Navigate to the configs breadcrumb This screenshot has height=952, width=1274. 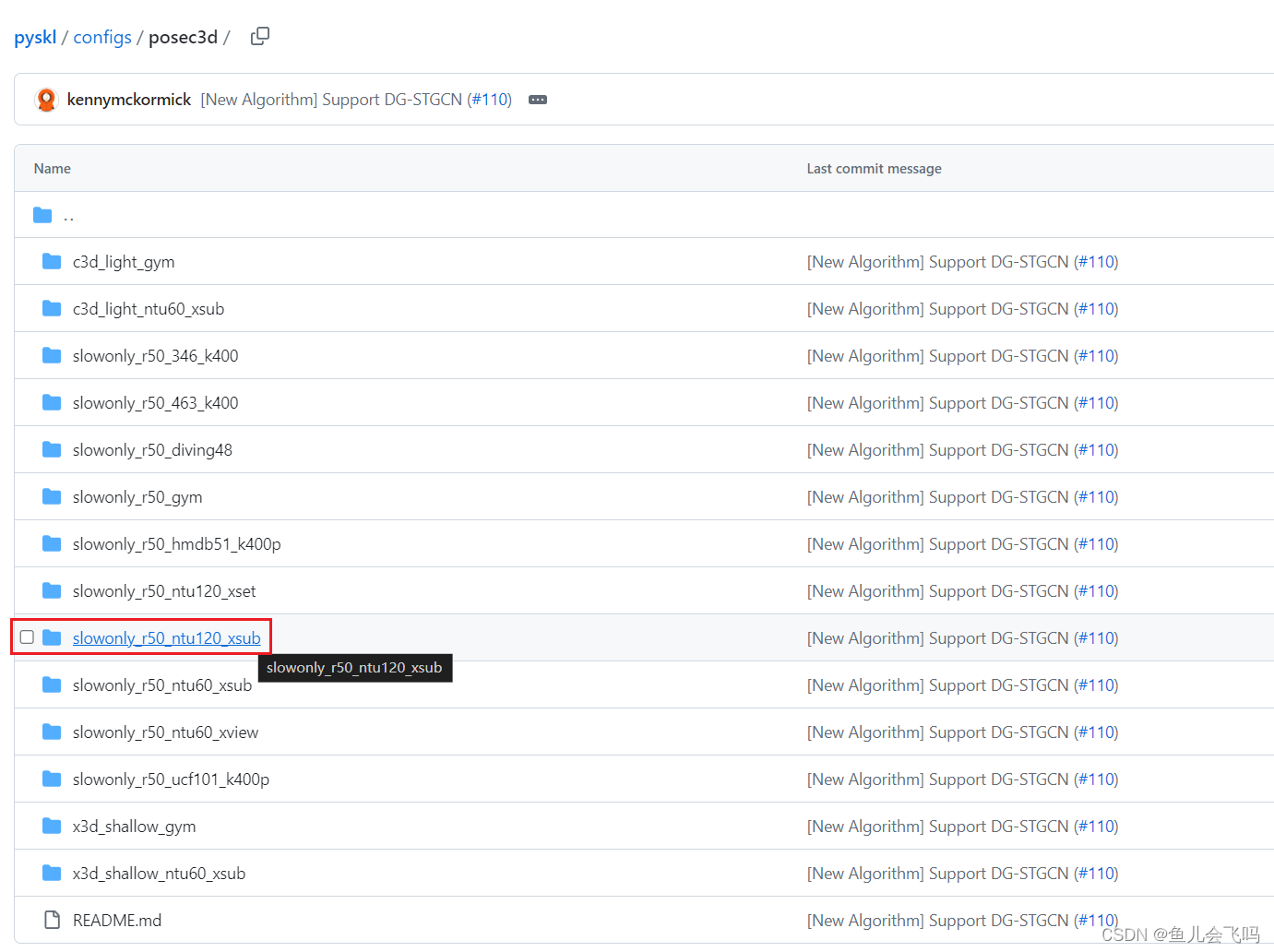[x=102, y=37]
